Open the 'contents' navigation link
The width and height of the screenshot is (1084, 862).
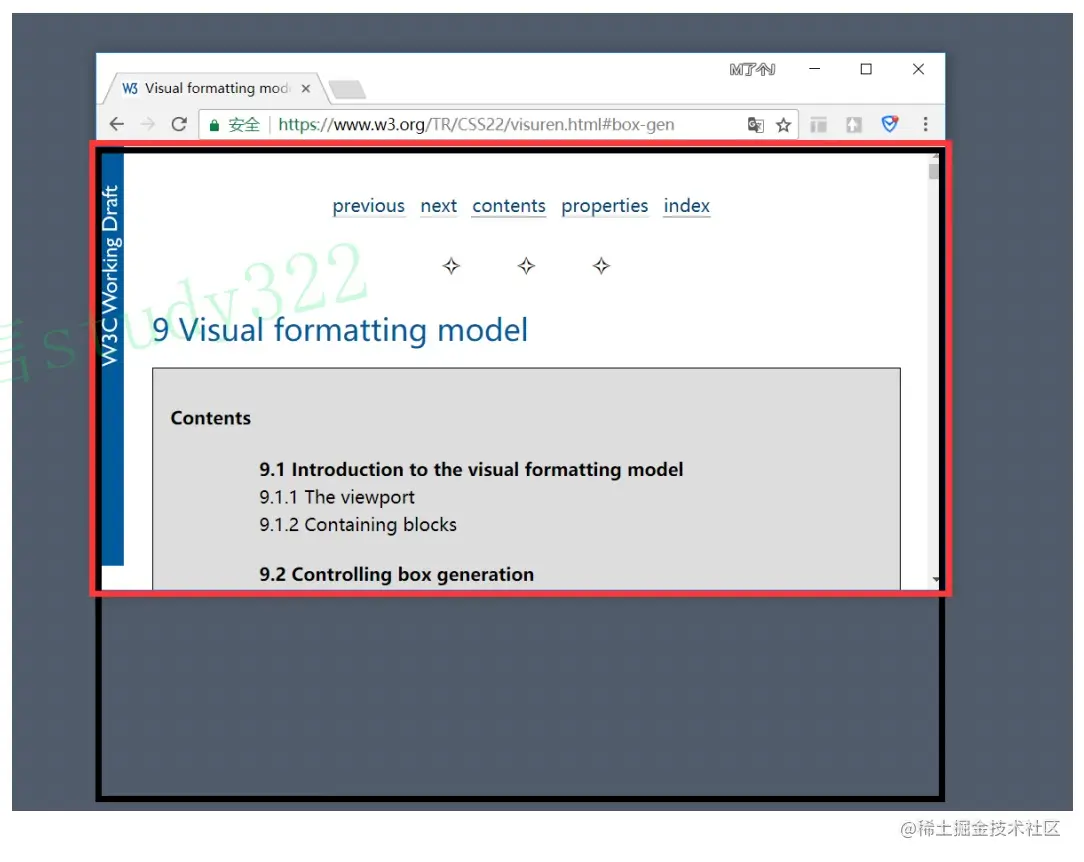(509, 206)
